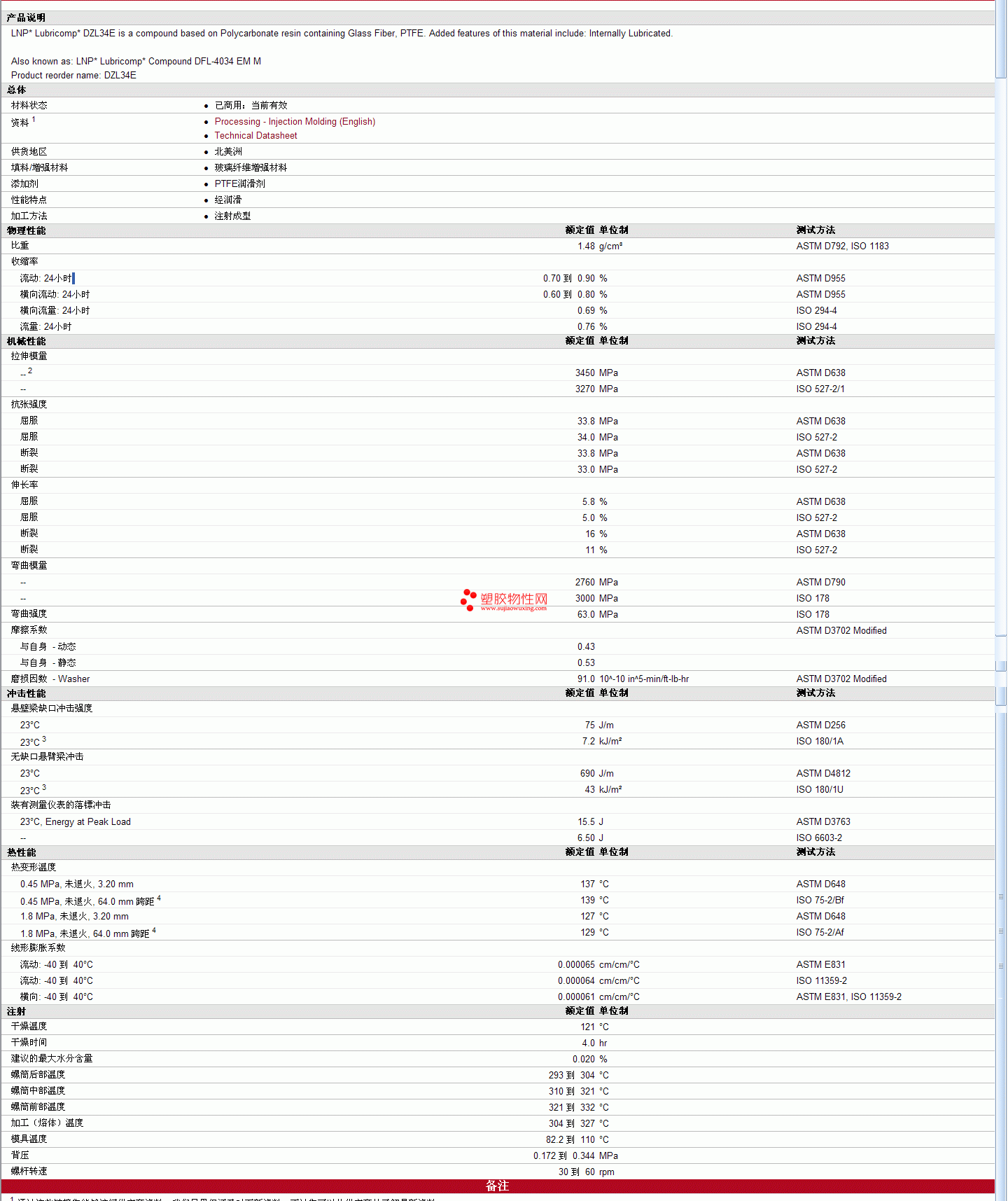Select the 137 °C heat deflection value
This screenshot has height=1201, width=1008.
coord(595,884)
